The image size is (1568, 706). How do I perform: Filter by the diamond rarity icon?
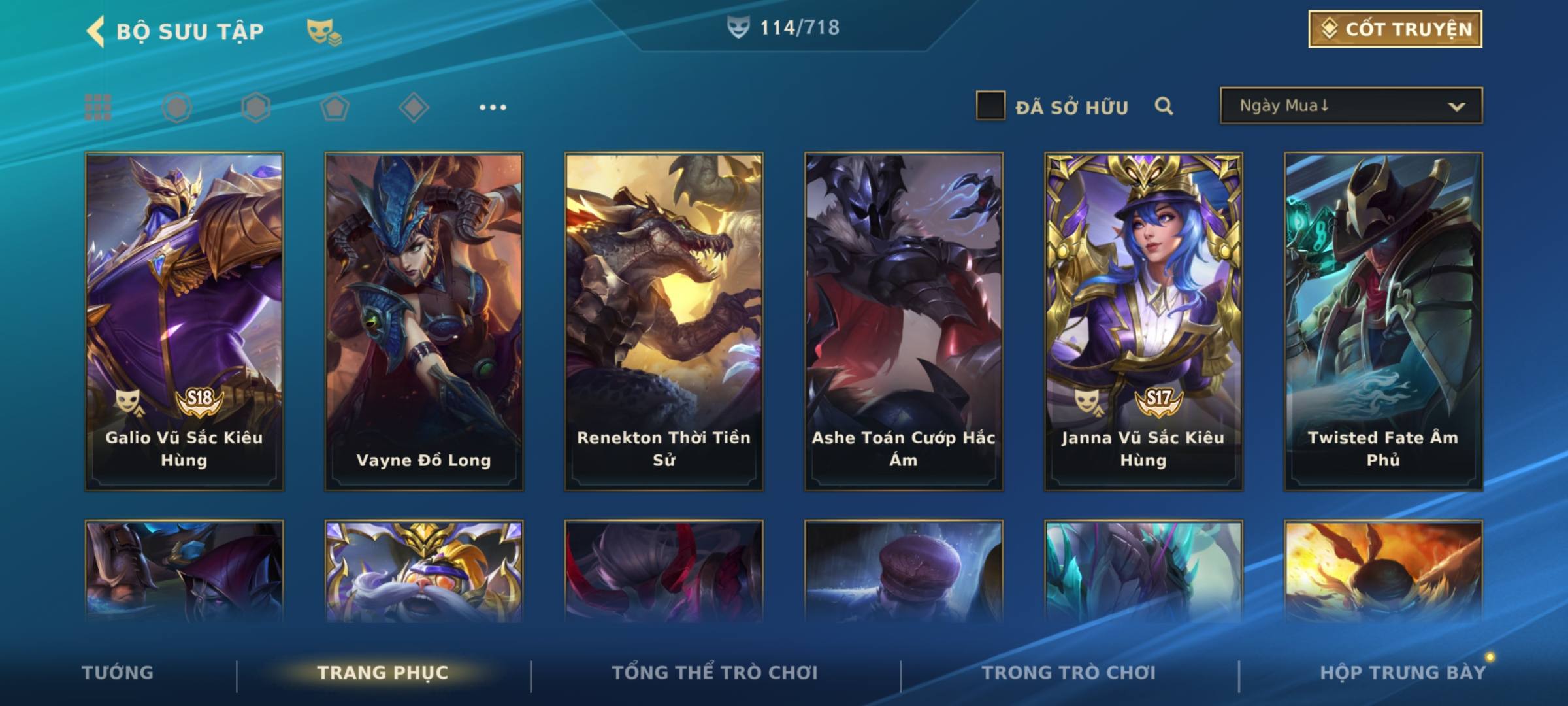click(x=414, y=107)
